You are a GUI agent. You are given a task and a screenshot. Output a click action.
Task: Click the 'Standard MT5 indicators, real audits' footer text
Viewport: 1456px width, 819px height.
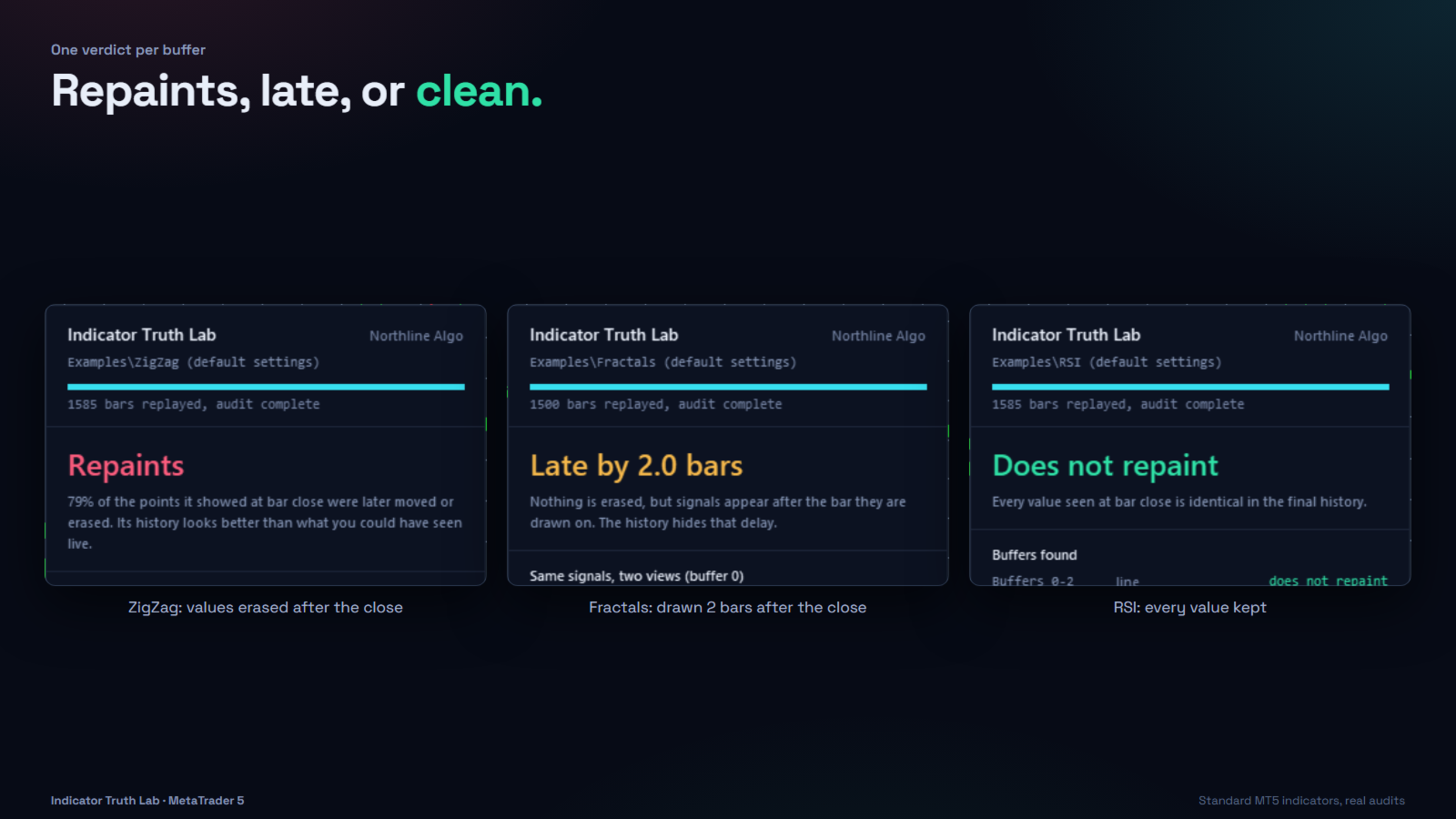[1301, 801]
